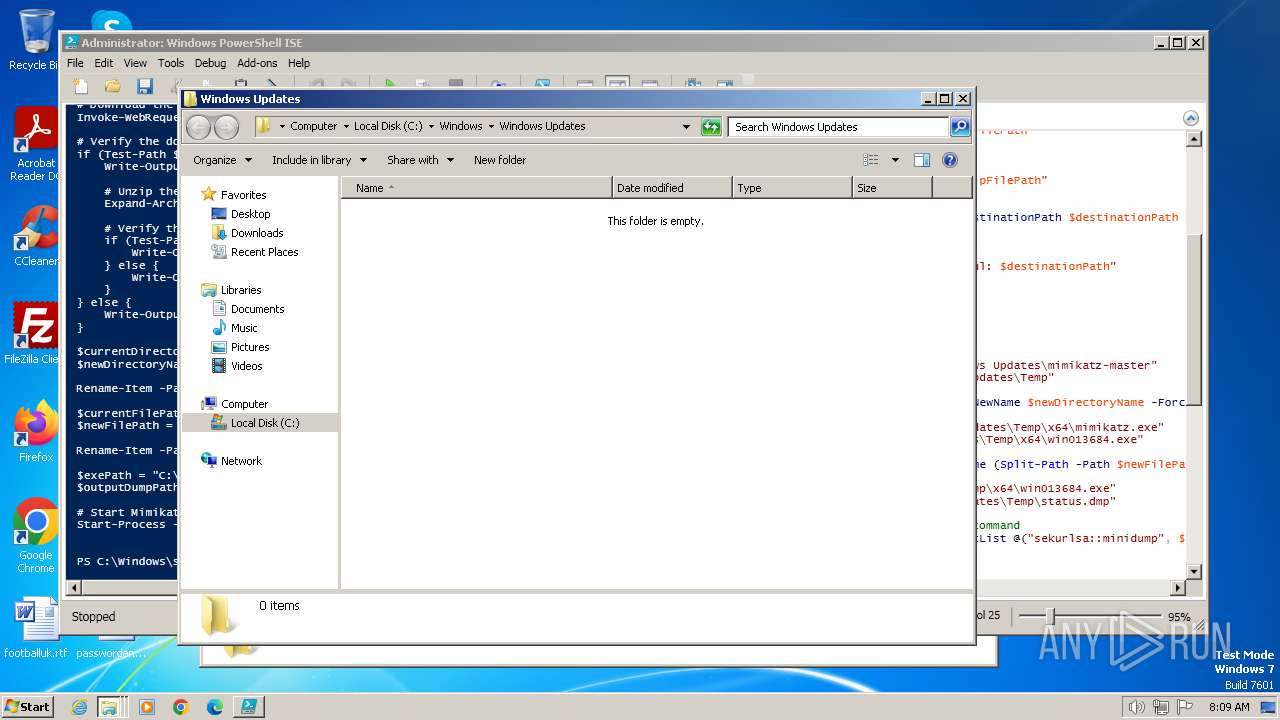1280x720 pixels.
Task: Click Windows in the address breadcrumb
Action: [461, 126]
